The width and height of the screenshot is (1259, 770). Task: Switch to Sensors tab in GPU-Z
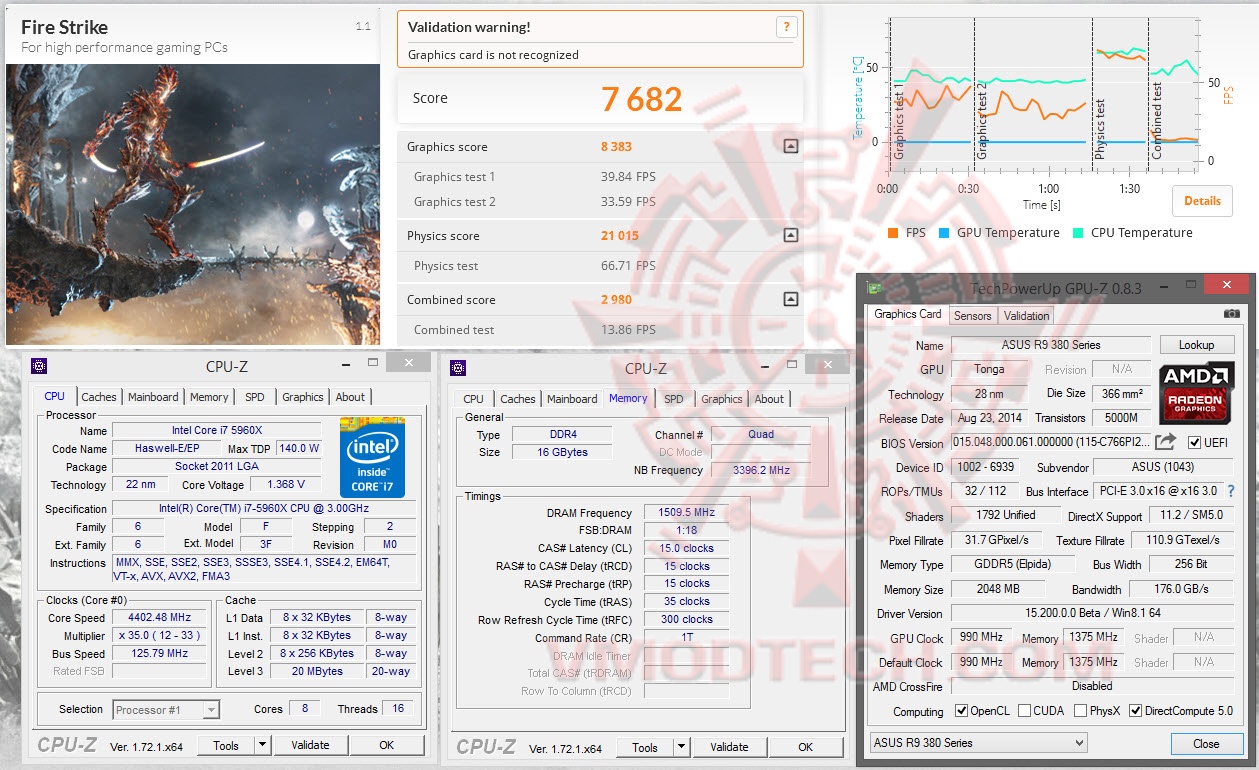click(972, 316)
